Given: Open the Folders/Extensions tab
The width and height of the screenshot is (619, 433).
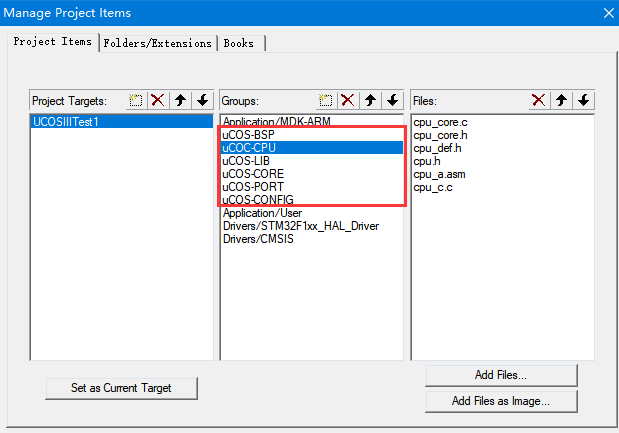Looking at the screenshot, I should [158, 43].
